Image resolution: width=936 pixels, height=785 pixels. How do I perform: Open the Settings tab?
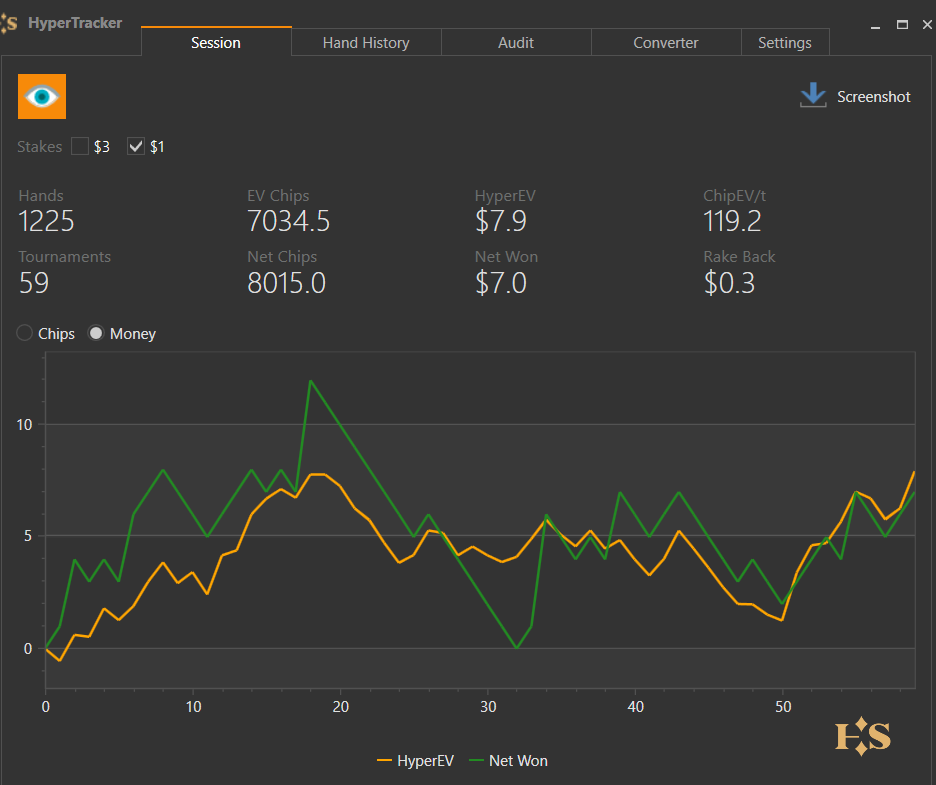click(x=785, y=42)
